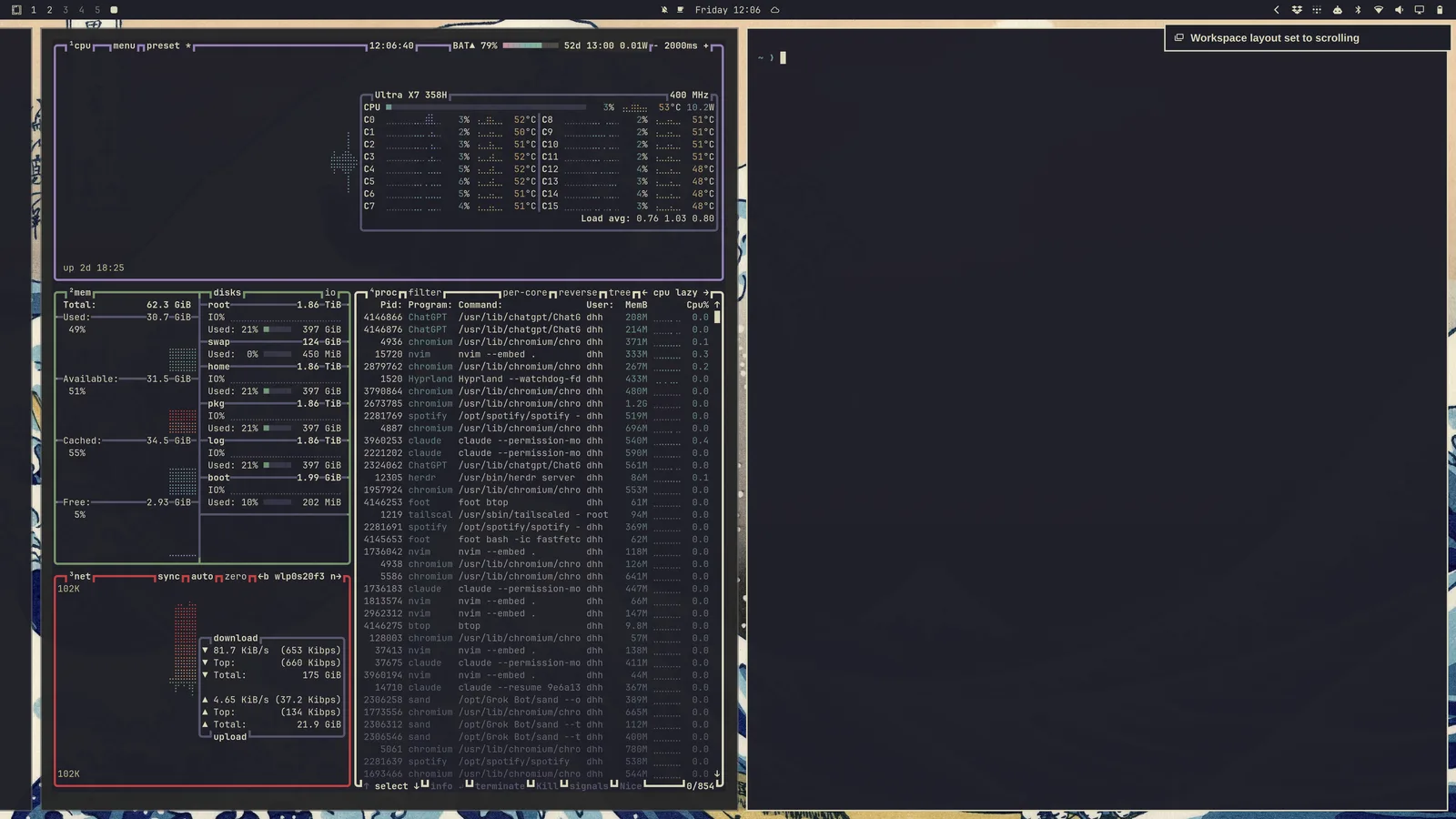Switch to workspace 4
This screenshot has height=819, width=1456.
coord(82,10)
